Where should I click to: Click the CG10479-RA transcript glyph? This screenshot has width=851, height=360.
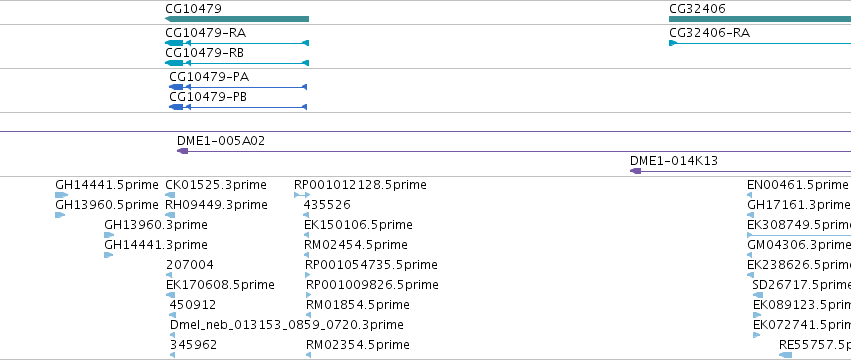pos(237,43)
